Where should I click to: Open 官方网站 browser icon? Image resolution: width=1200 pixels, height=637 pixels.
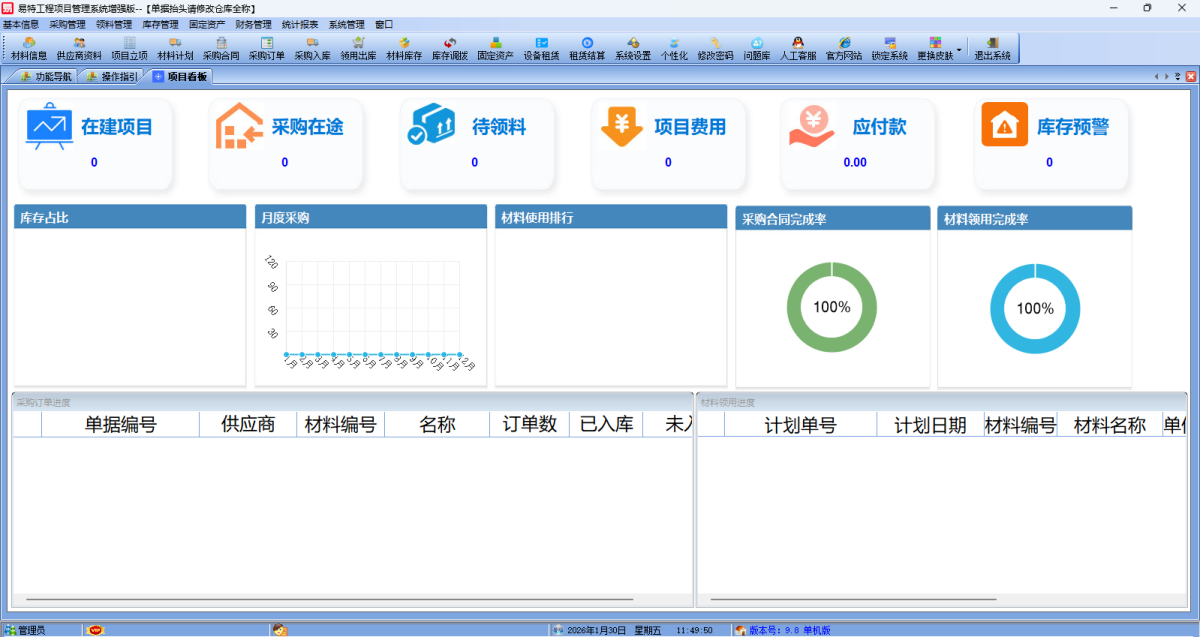(x=844, y=49)
